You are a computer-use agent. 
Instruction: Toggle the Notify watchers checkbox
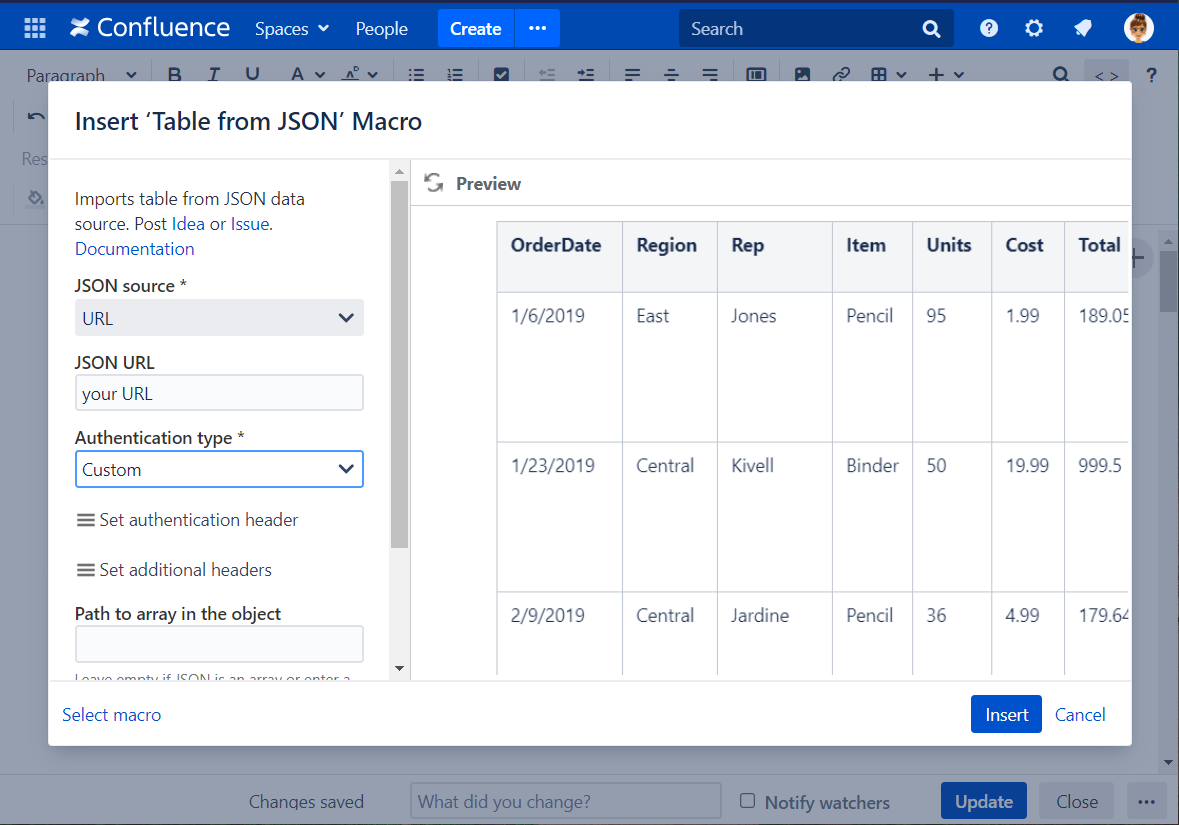pos(747,801)
